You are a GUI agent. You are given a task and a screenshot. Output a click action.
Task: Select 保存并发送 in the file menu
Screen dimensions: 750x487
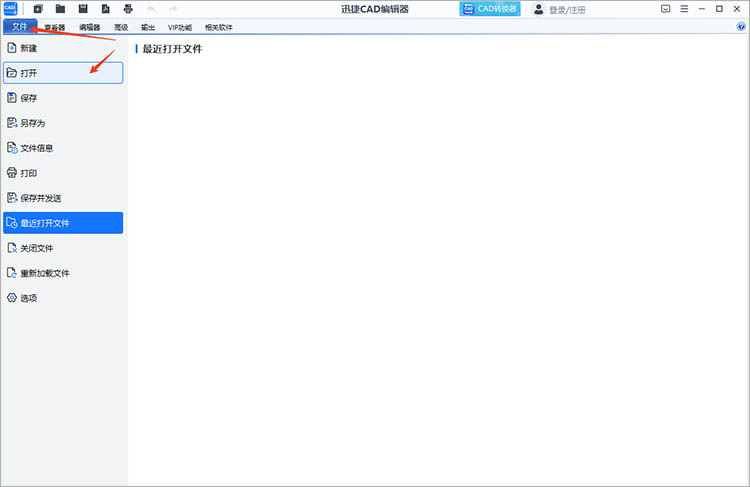(63, 198)
